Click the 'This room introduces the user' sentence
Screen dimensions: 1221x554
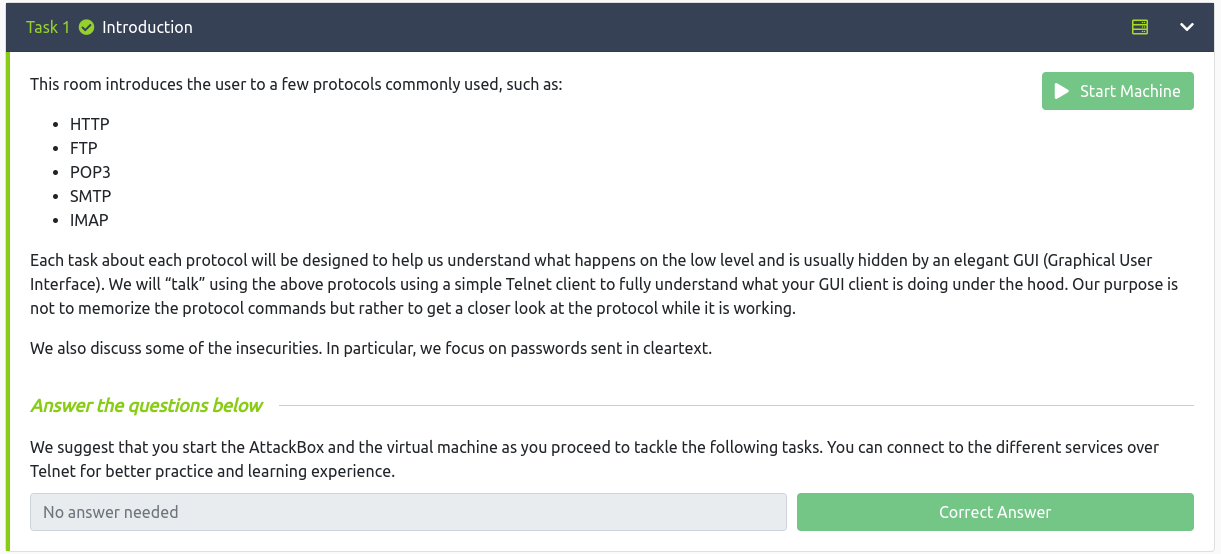point(296,84)
